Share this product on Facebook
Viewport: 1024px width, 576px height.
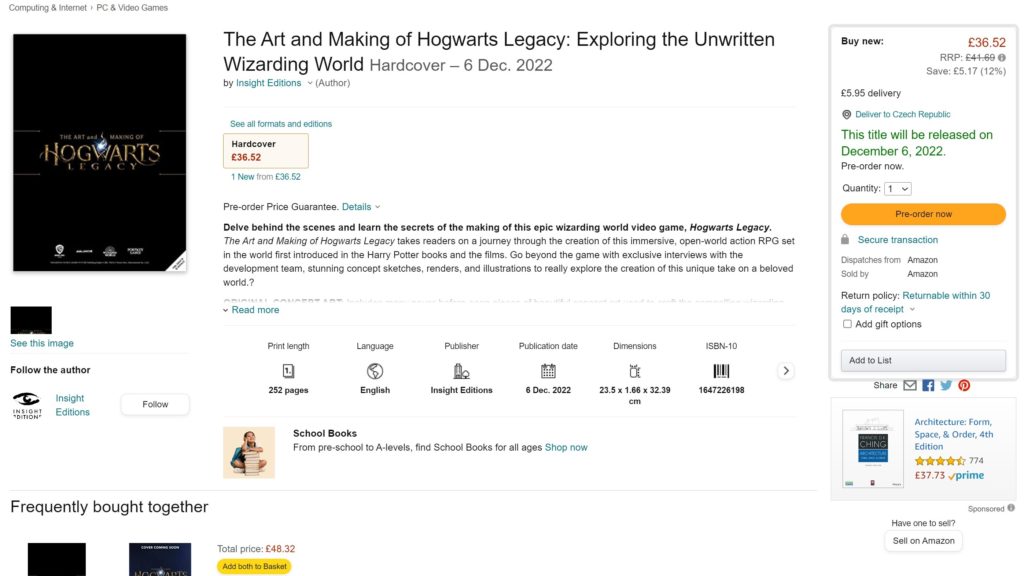[928, 385]
